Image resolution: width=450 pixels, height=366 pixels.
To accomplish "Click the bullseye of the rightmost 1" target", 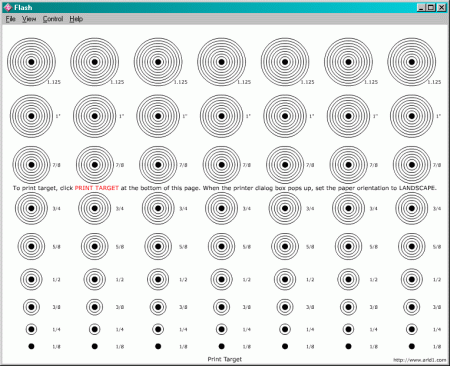I will (x=412, y=116).
